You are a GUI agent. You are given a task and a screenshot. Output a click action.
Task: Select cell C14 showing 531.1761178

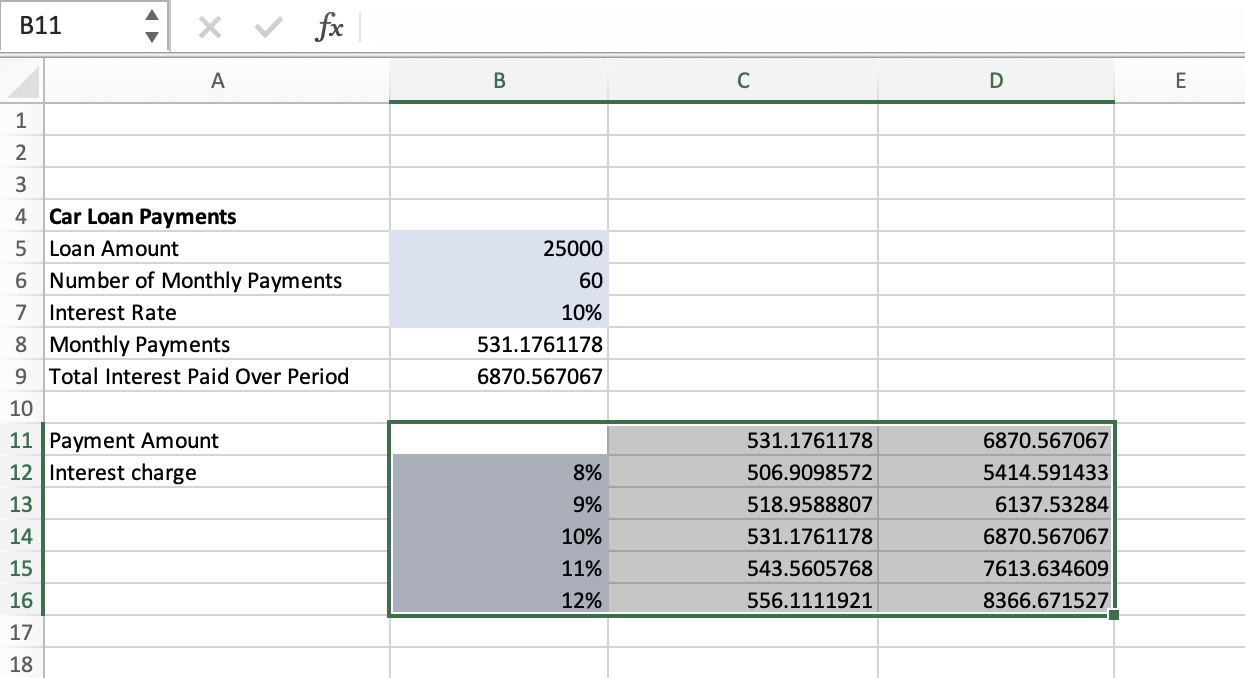tap(743, 536)
